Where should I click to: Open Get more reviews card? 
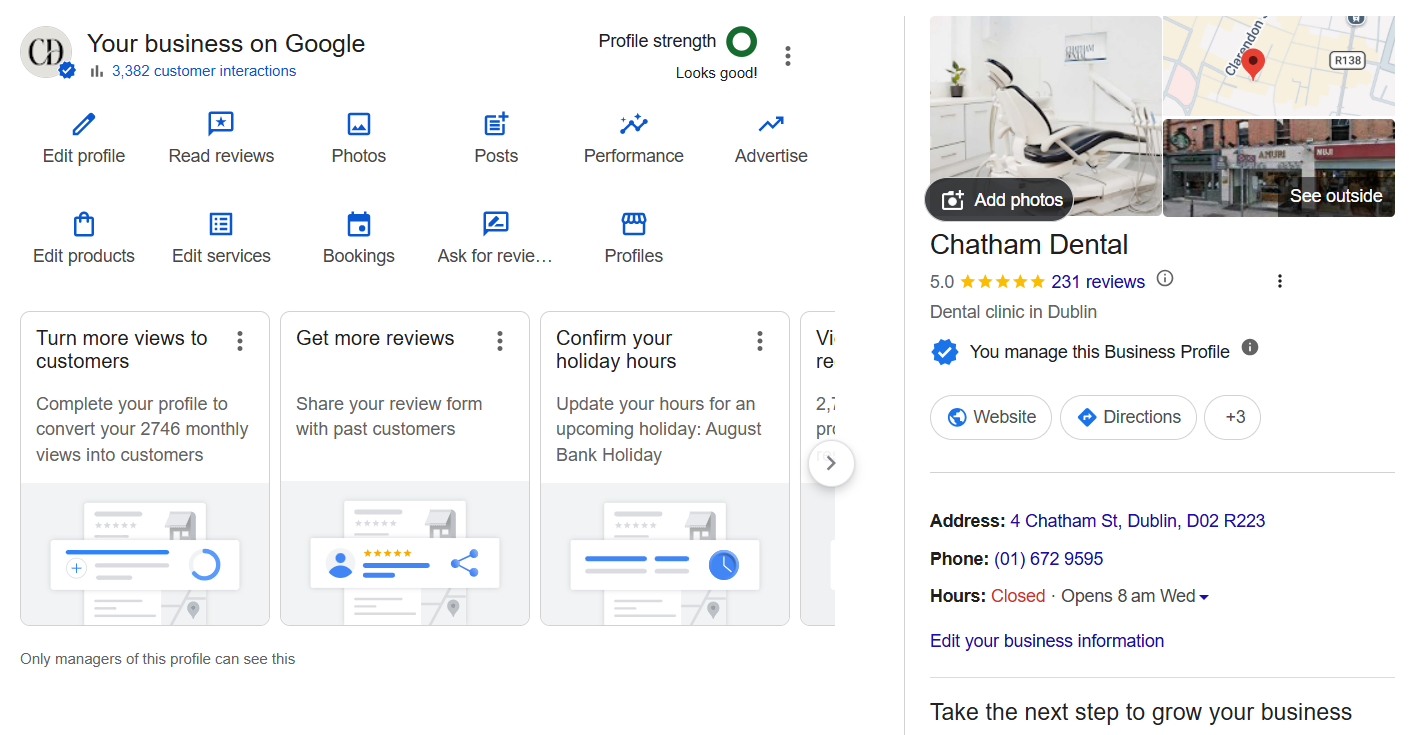pyautogui.click(x=405, y=468)
